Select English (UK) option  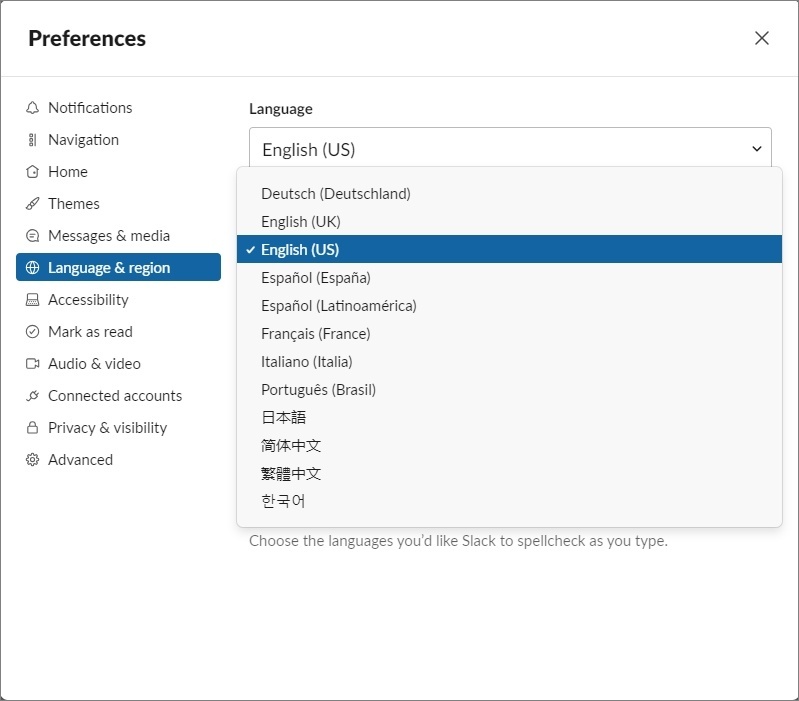509,222
